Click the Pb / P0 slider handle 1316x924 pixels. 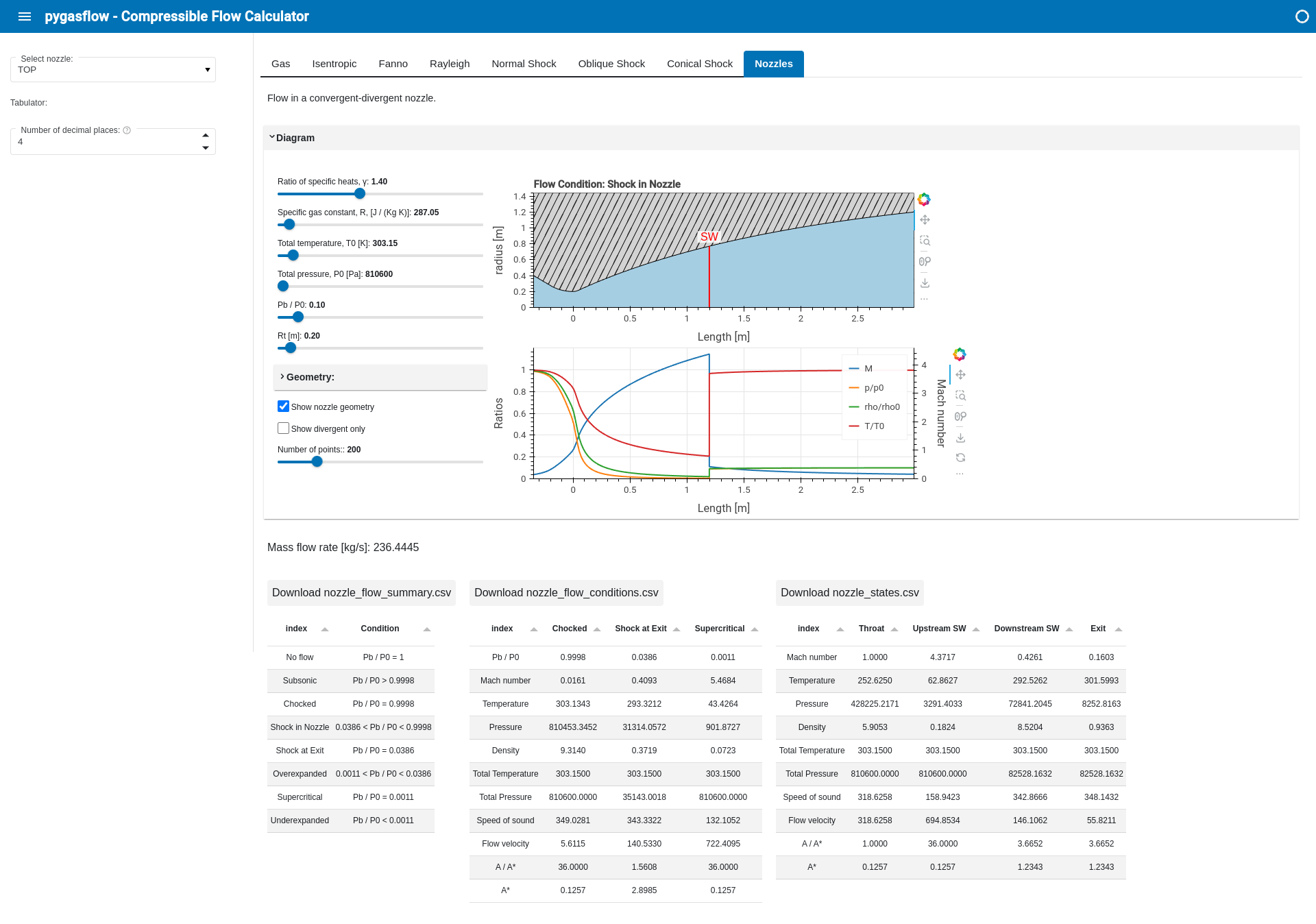(298, 317)
